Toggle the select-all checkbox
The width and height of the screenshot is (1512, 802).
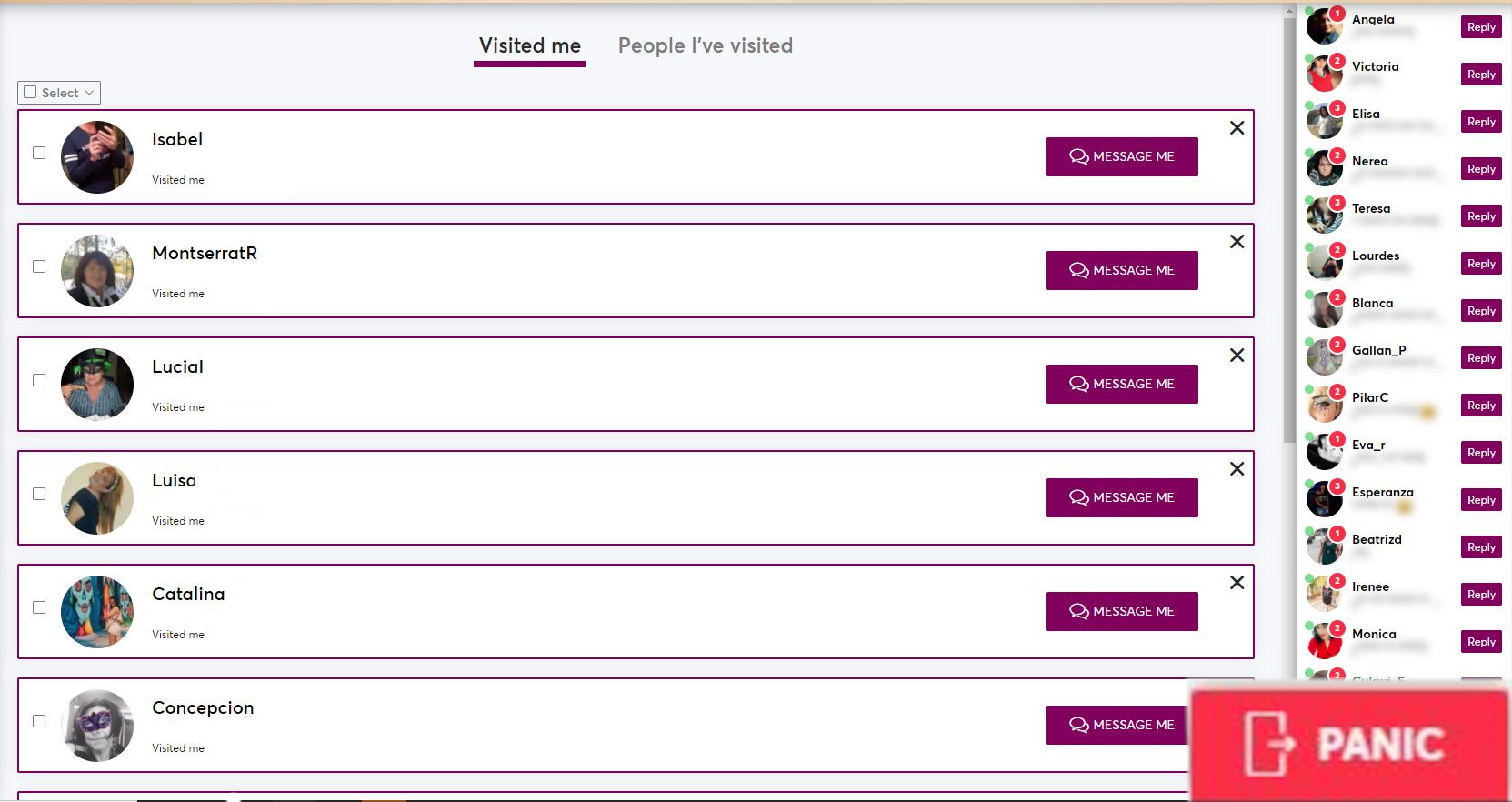[31, 93]
